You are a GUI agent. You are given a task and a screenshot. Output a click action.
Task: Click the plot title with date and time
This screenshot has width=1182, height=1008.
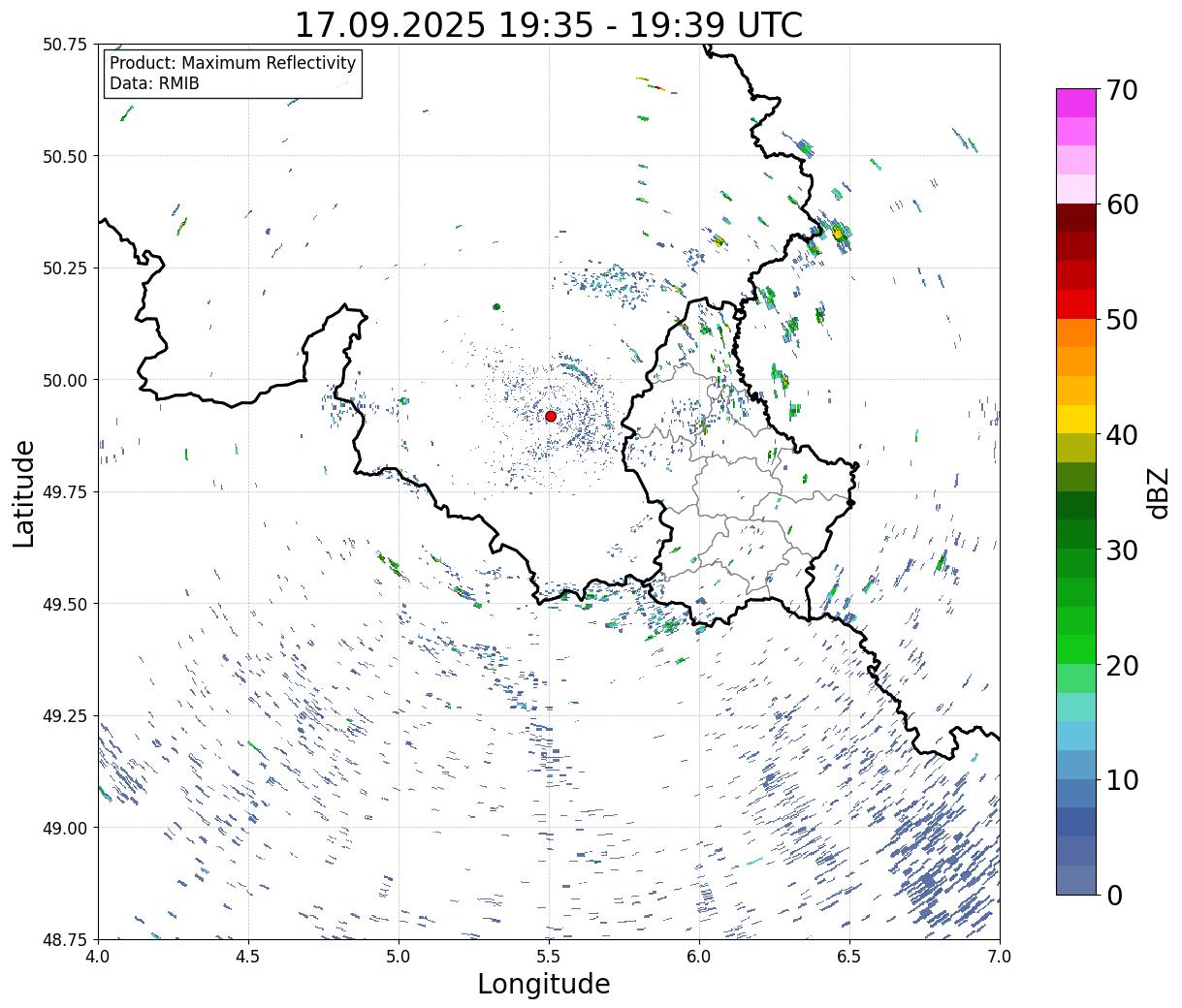coord(548,24)
